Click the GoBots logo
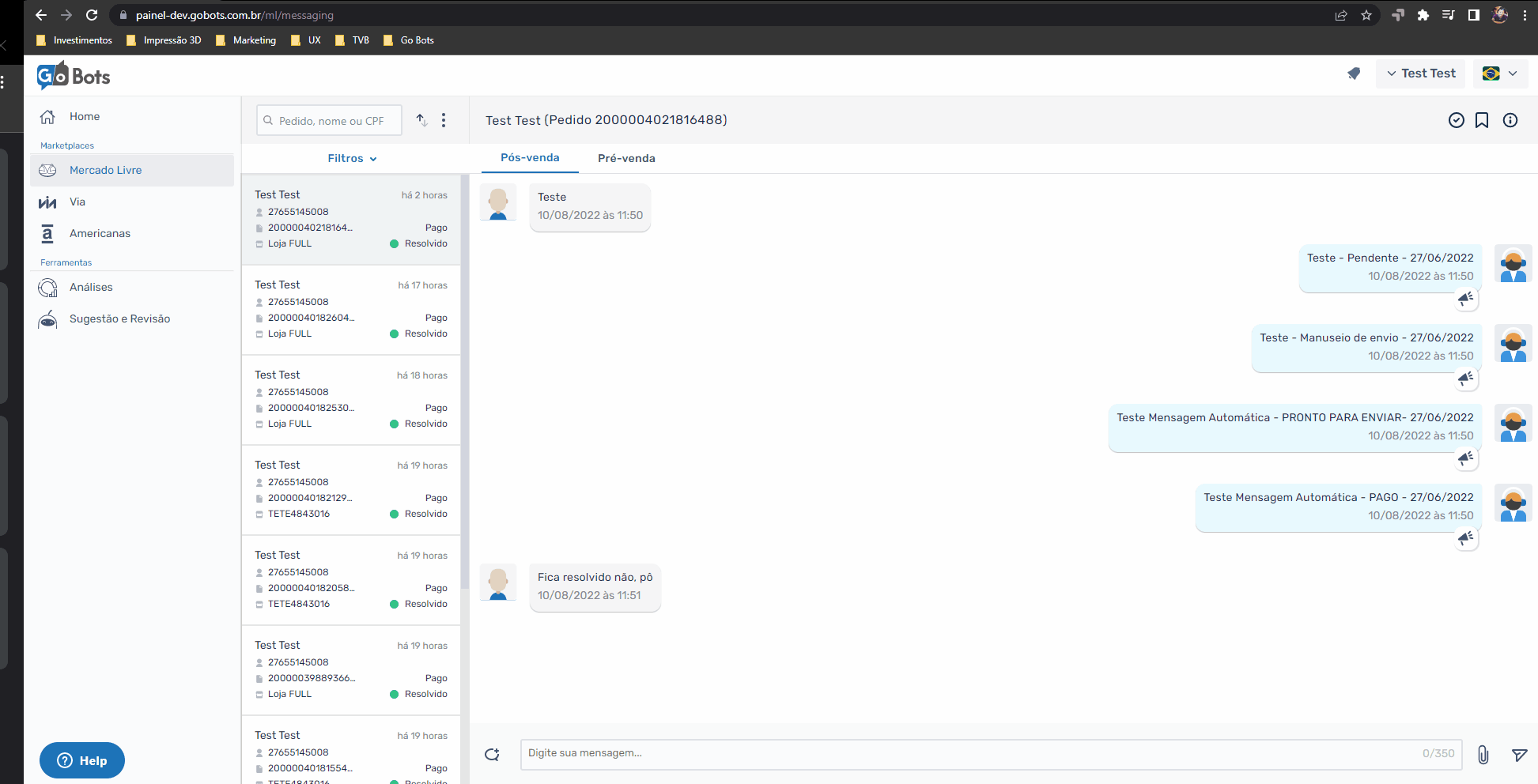 tap(74, 76)
